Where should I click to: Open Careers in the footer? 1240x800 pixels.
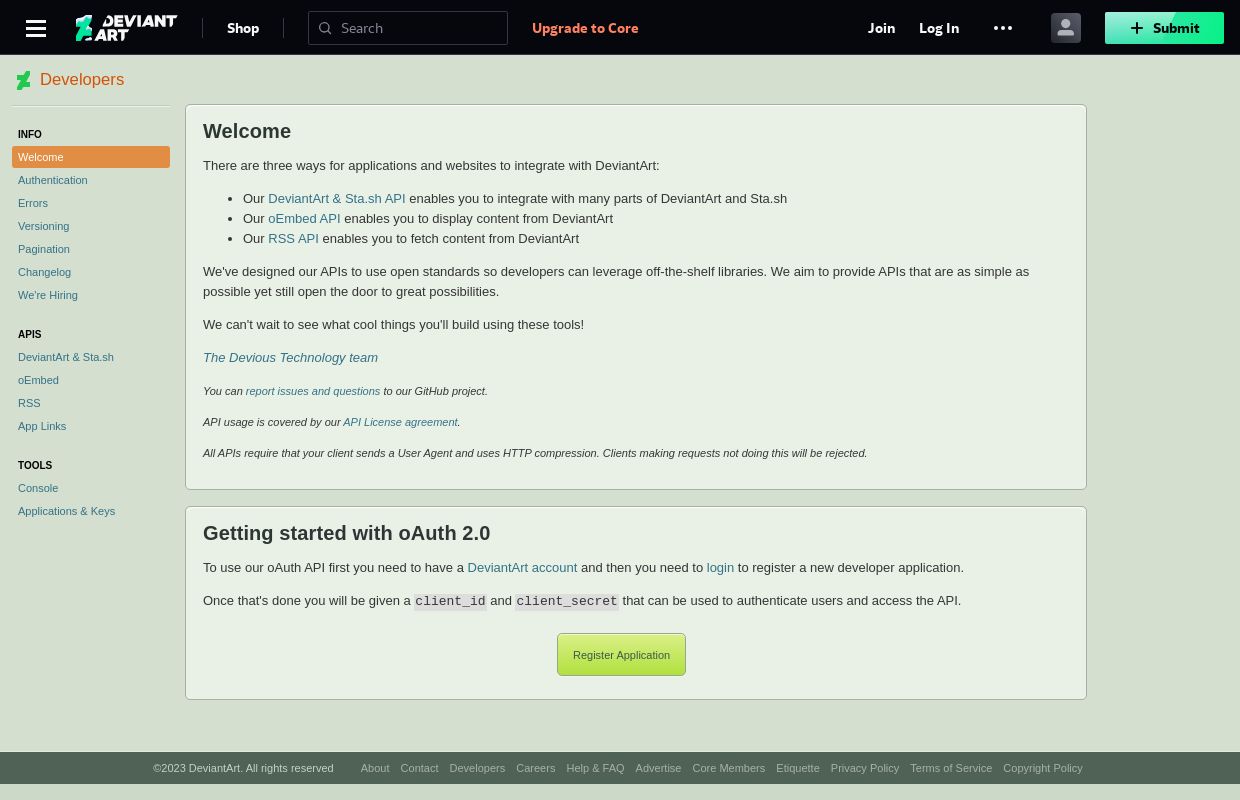coord(535,768)
